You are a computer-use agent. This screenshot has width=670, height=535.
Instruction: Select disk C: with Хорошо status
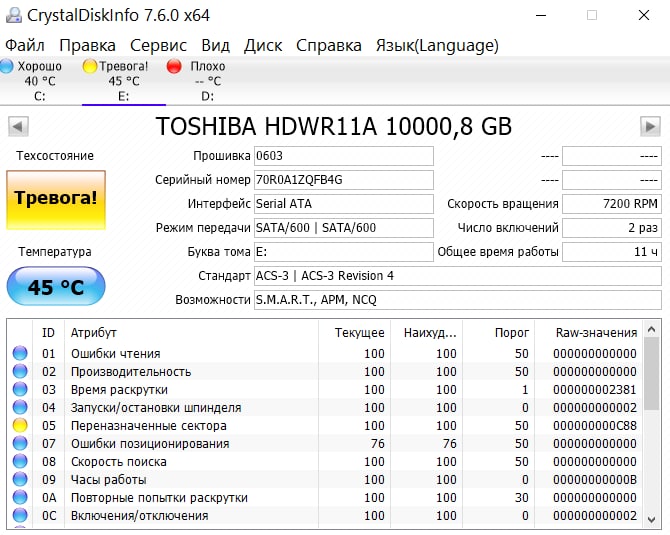tap(39, 81)
